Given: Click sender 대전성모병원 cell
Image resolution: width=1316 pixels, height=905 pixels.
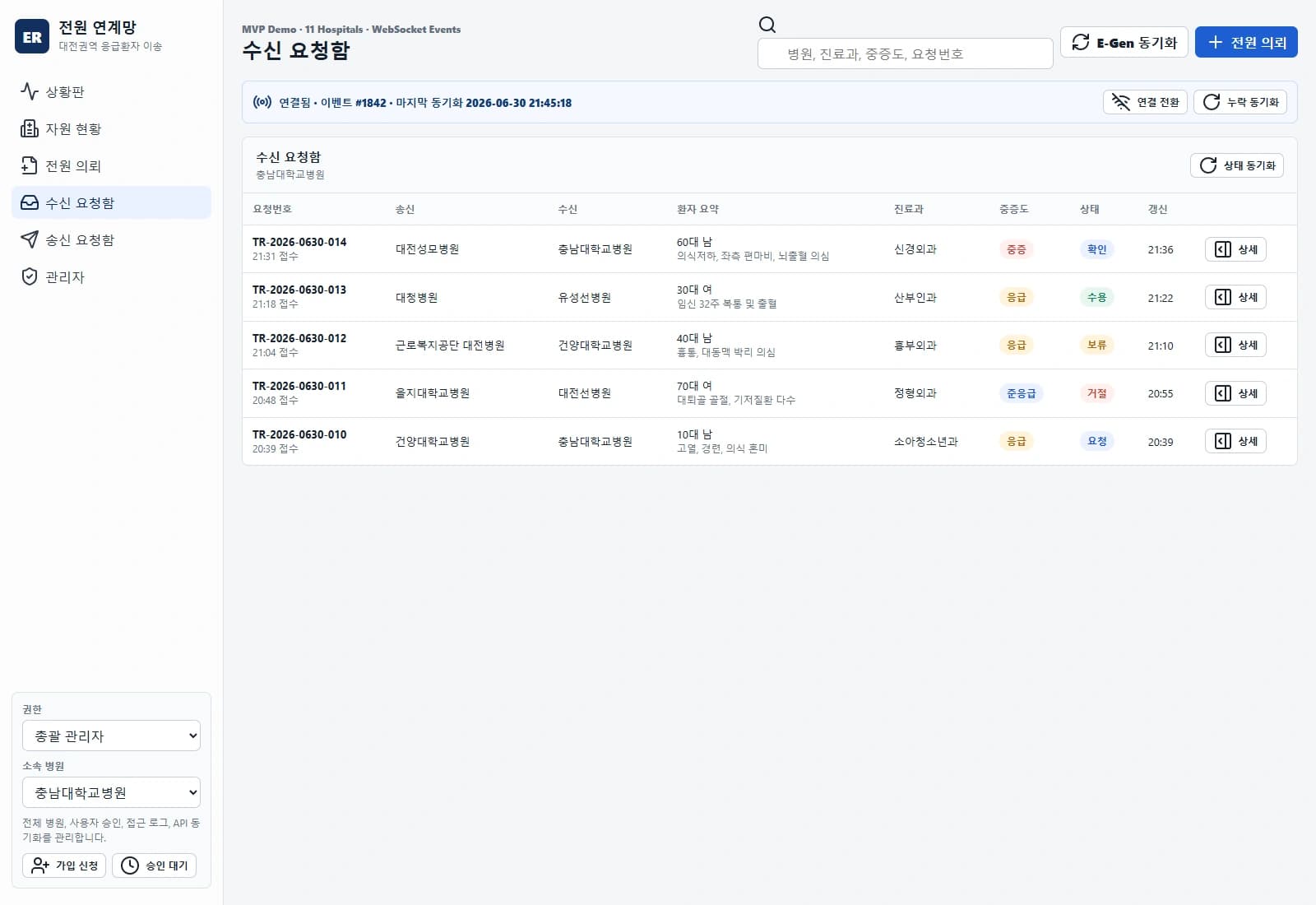Looking at the screenshot, I should click(428, 249).
